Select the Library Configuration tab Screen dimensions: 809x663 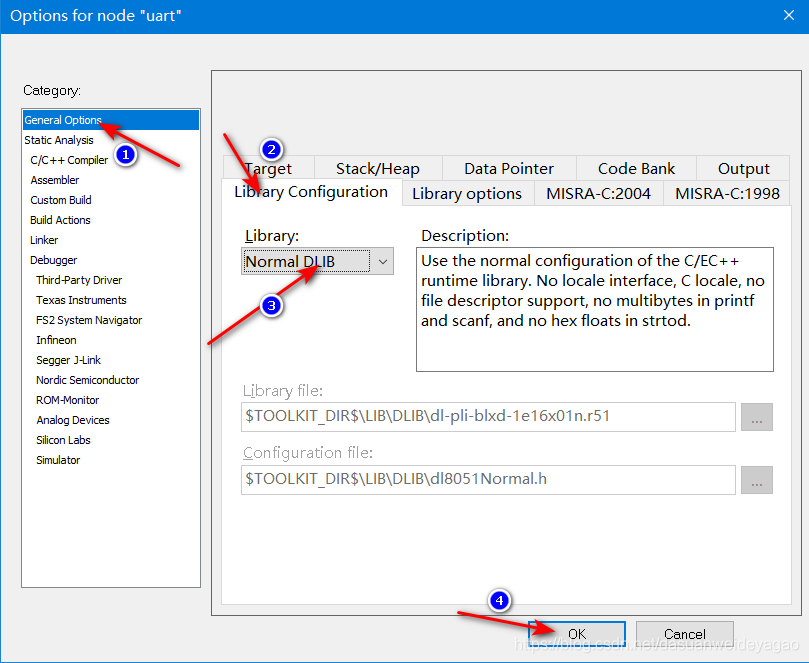(311, 192)
